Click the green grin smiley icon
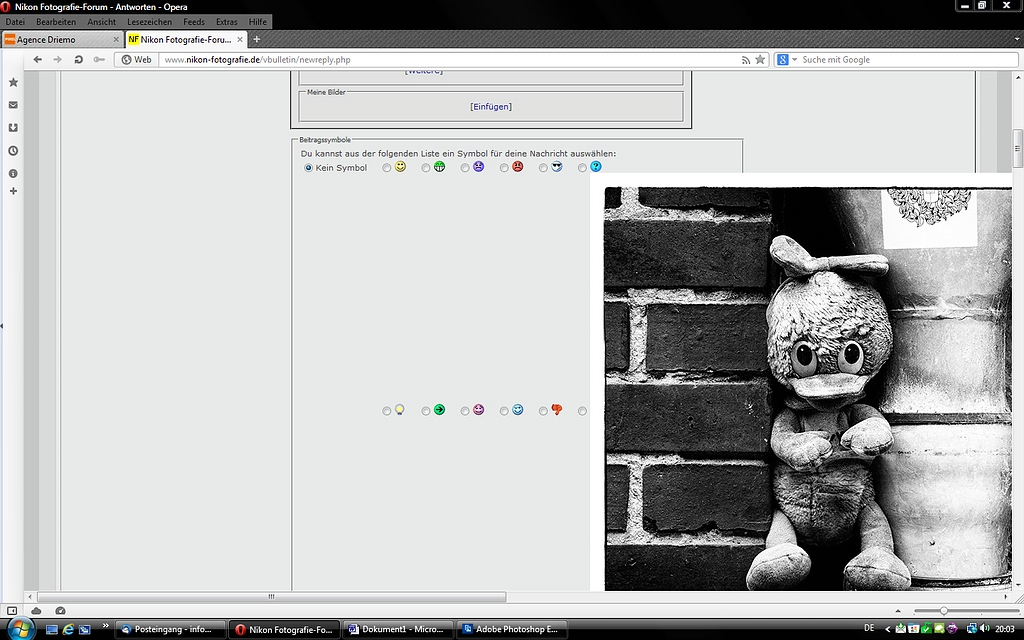Viewport: 1024px width, 640px height. (x=440, y=167)
